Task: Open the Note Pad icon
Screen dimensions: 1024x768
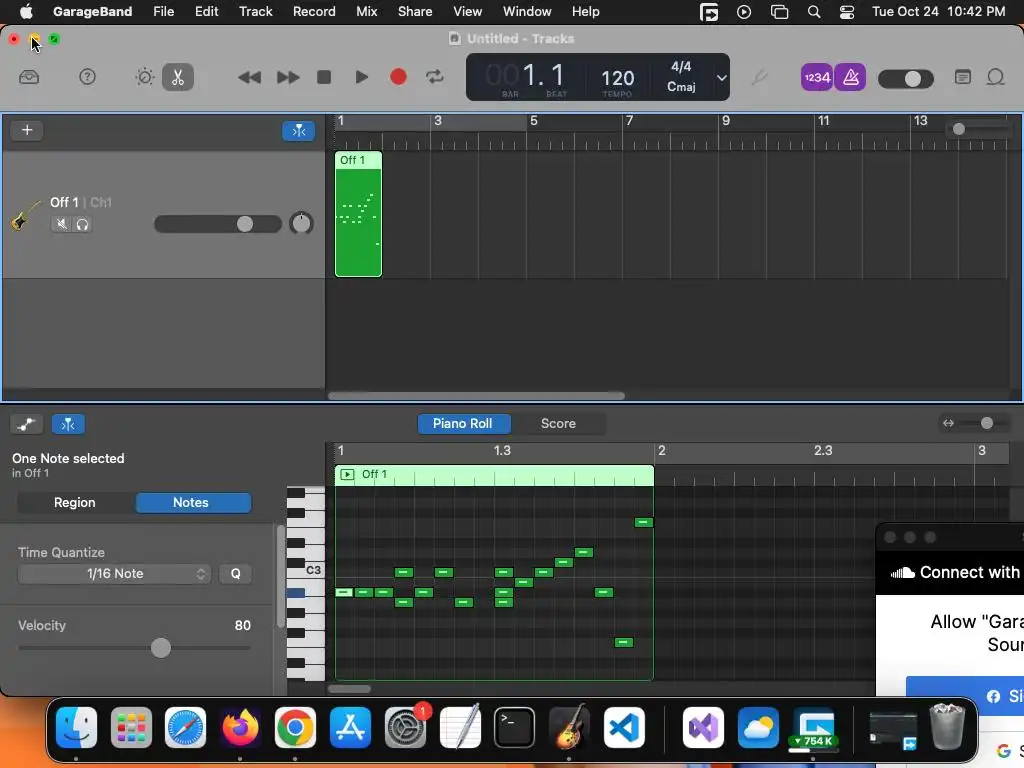Action: pos(963,78)
